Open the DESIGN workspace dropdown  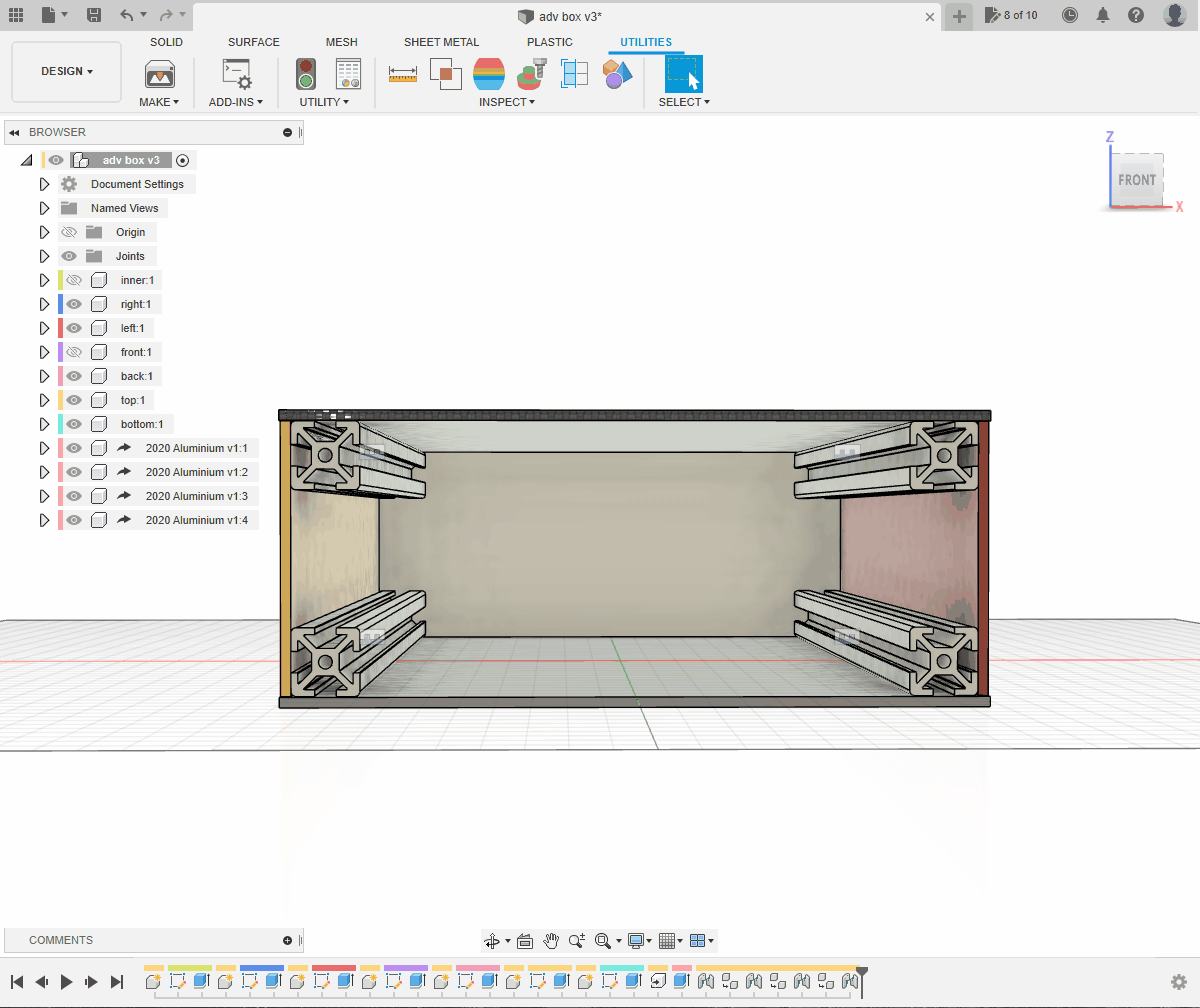[66, 72]
